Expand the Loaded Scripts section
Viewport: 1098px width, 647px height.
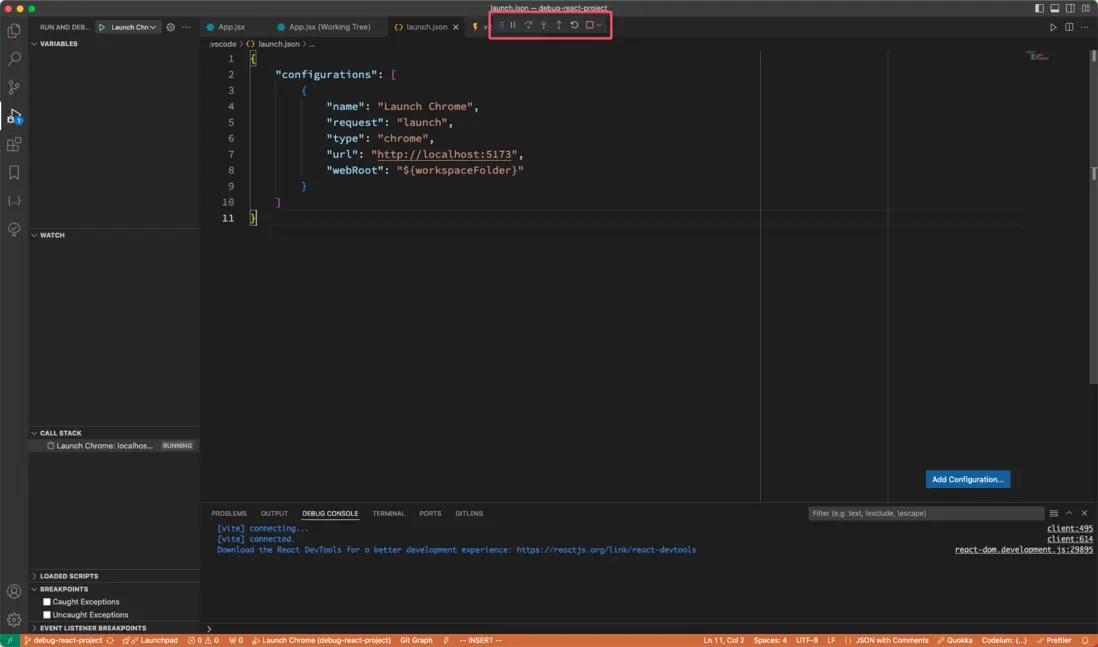[68, 576]
